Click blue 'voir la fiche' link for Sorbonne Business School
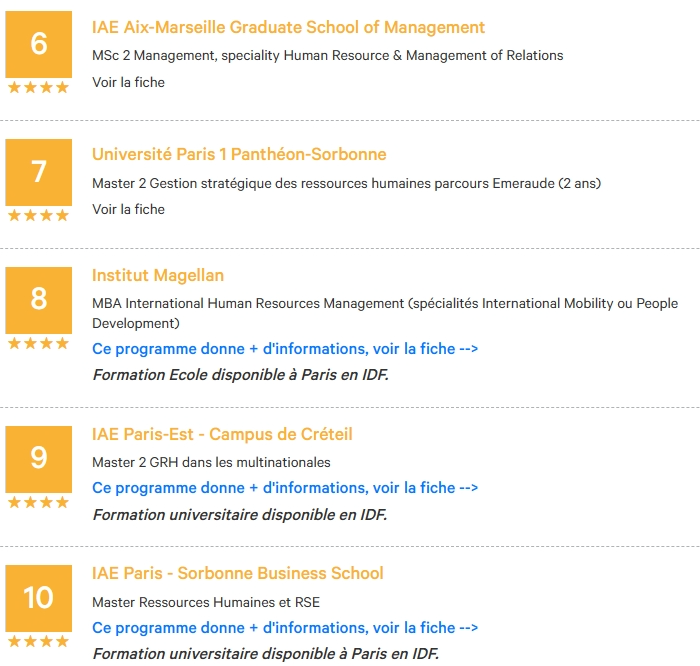This screenshot has height=666, width=700. point(285,628)
